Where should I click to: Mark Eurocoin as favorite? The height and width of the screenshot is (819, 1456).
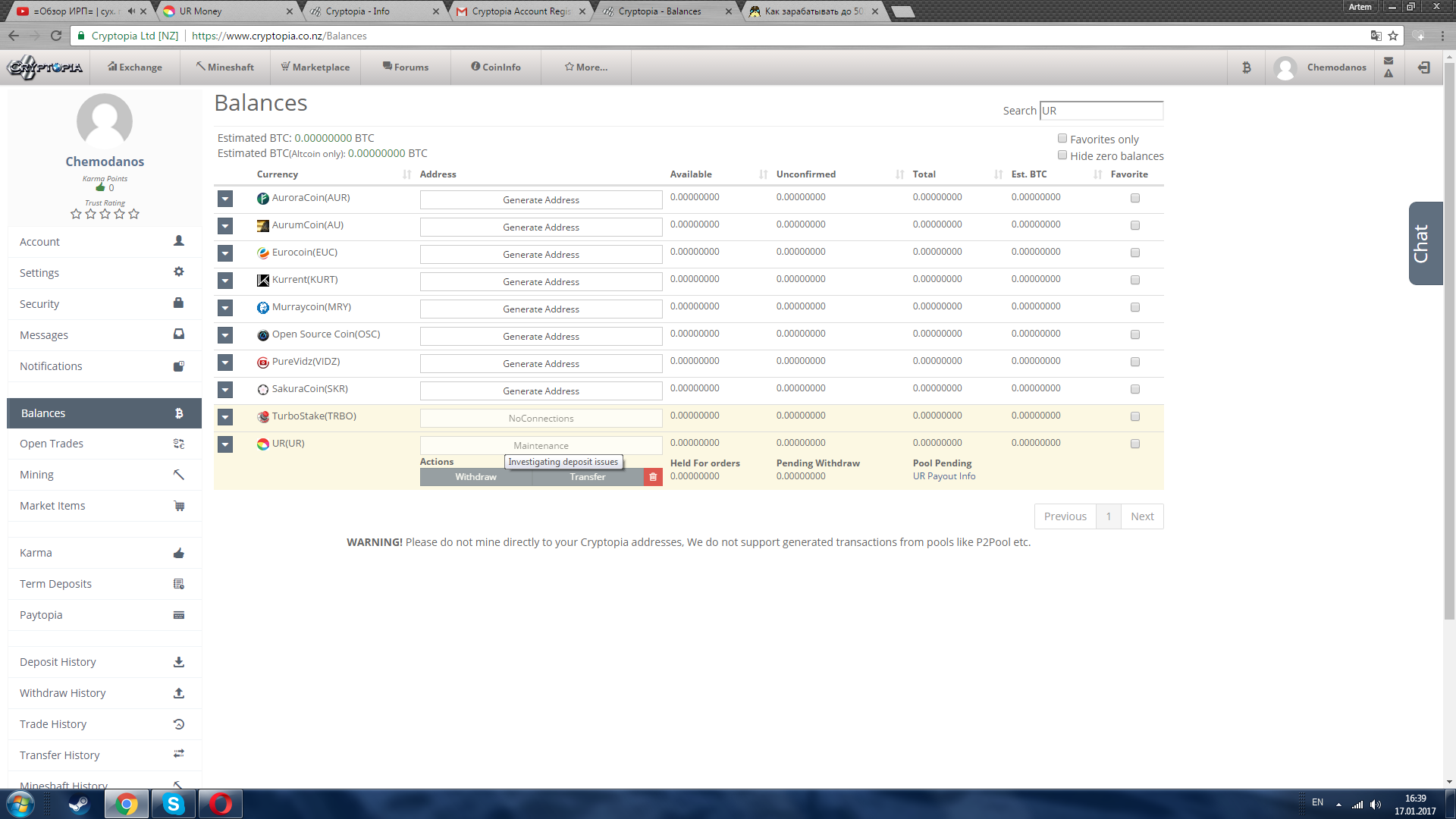tap(1135, 253)
